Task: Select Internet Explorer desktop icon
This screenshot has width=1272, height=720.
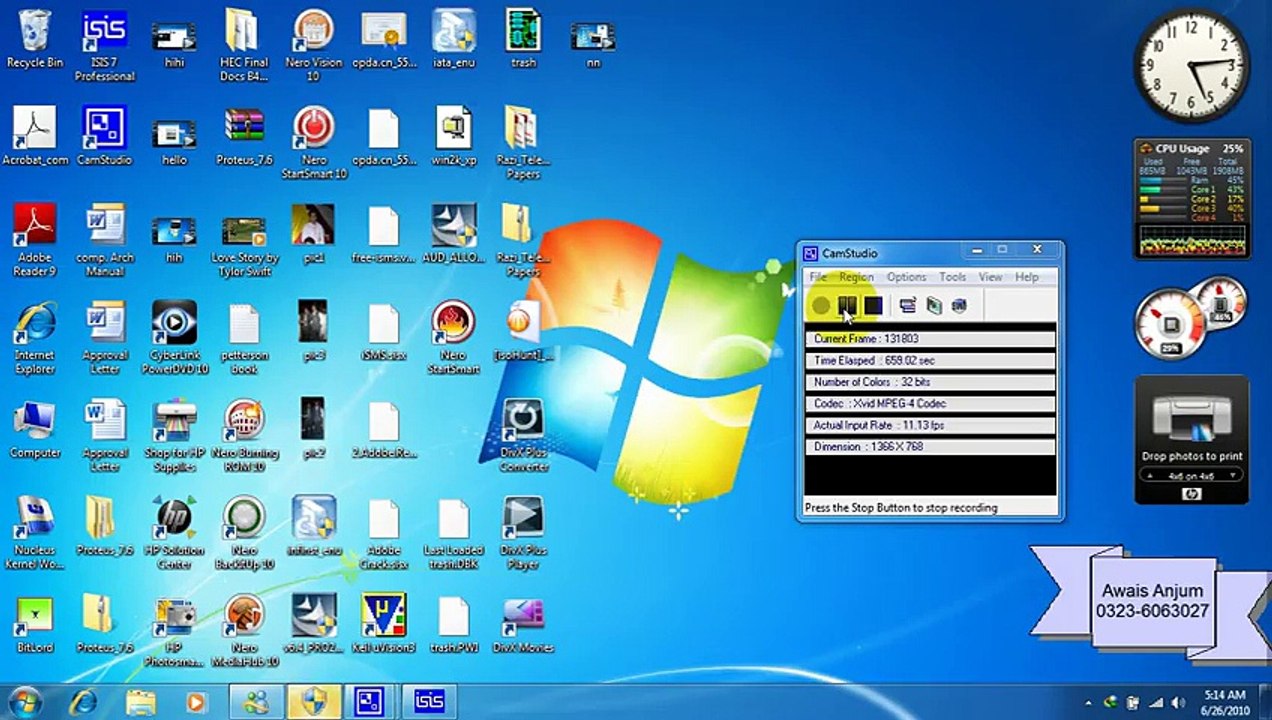Action: (x=35, y=338)
